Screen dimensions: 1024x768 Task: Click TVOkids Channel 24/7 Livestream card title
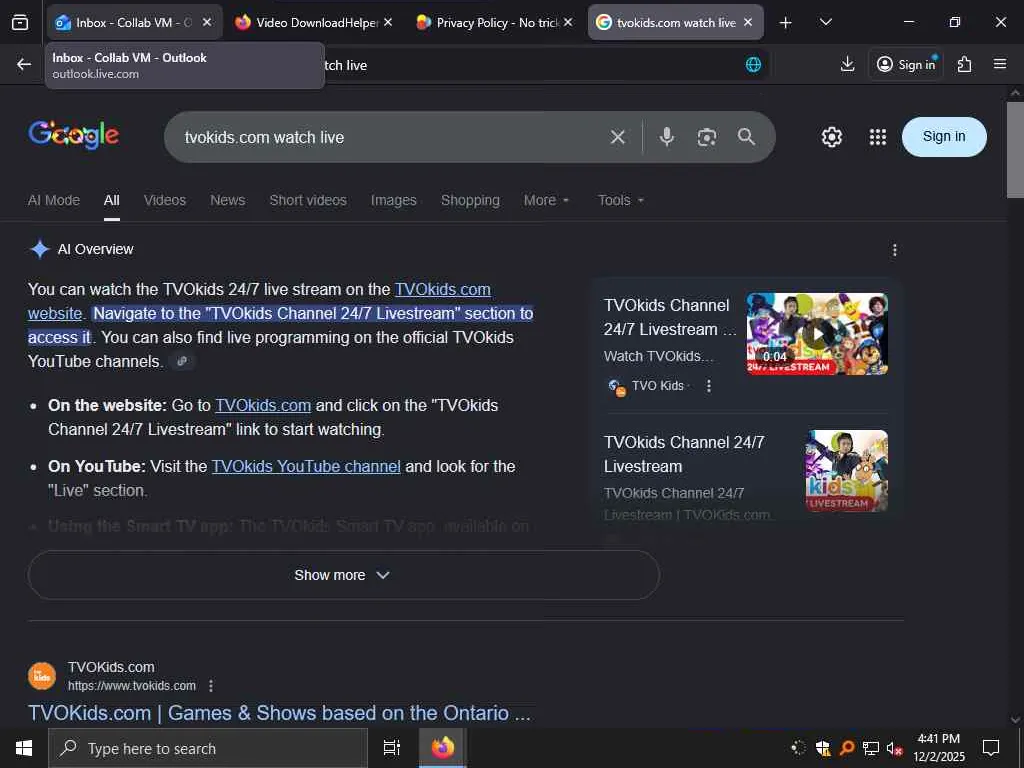pyautogui.click(x=684, y=455)
